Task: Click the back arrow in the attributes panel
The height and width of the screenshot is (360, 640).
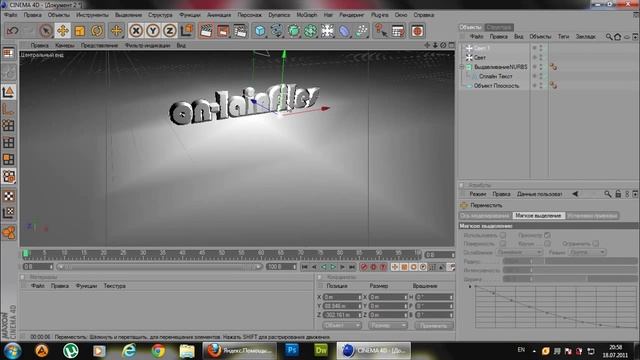Action: point(575,194)
